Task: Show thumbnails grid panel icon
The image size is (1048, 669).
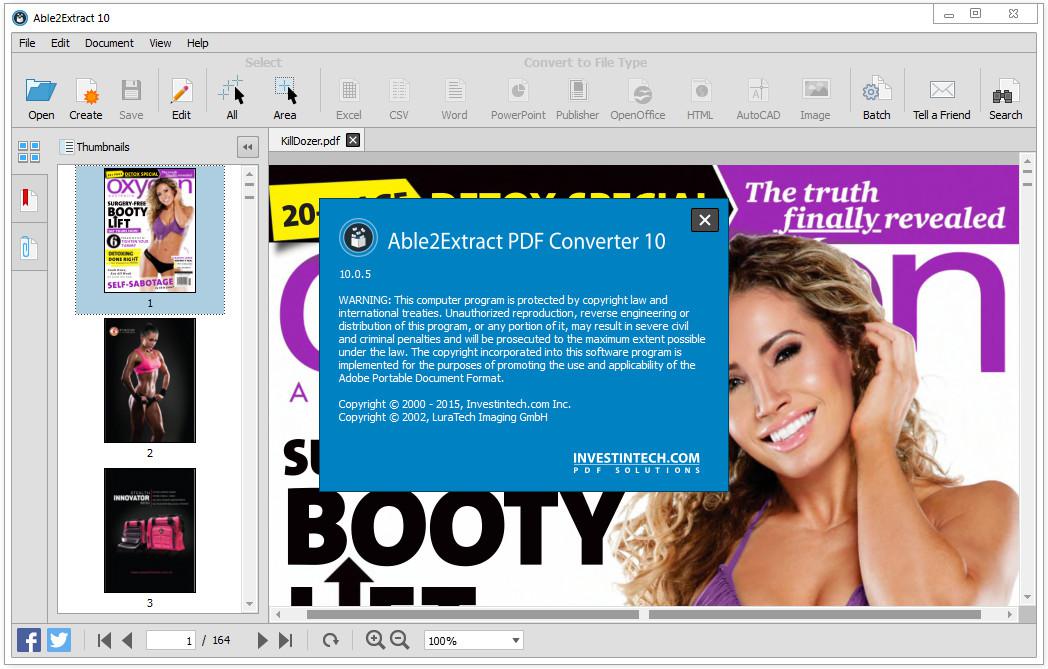Action: [29, 152]
